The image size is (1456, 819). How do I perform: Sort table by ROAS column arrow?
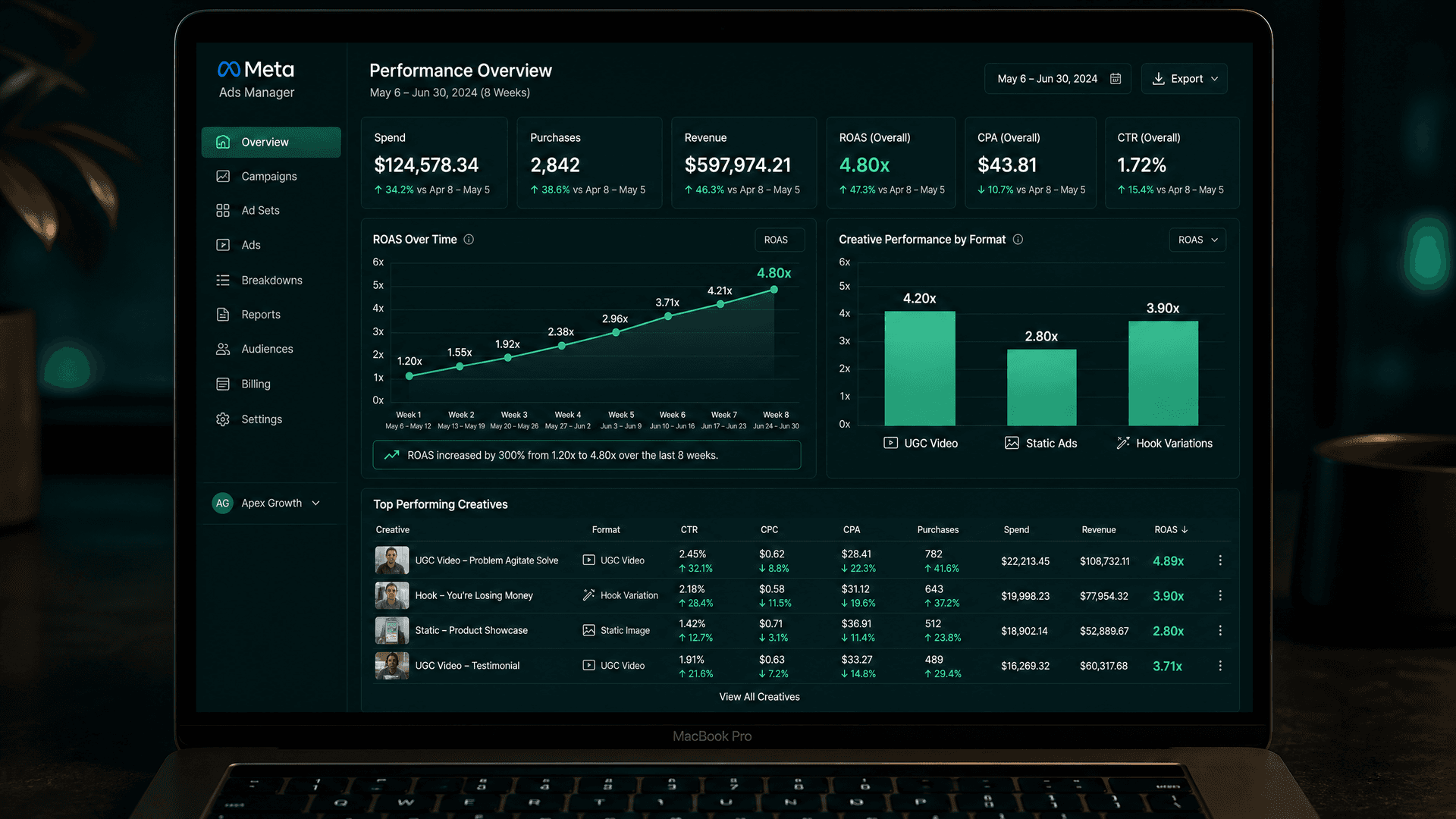point(1185,529)
